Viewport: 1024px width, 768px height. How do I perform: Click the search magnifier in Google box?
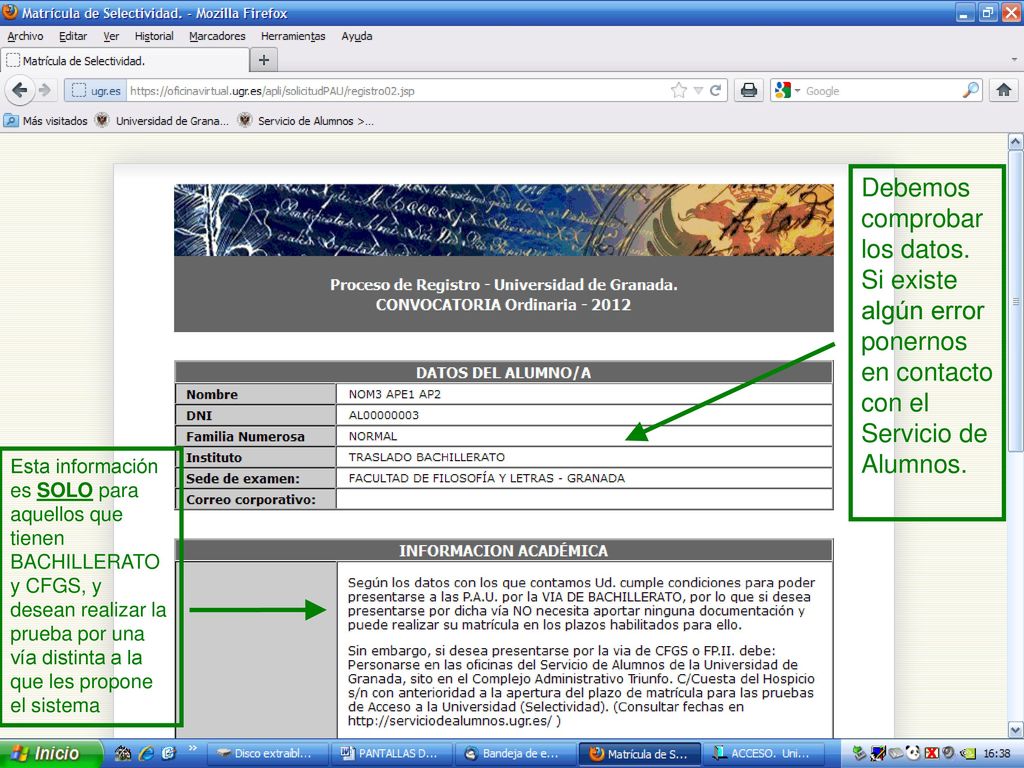[971, 90]
